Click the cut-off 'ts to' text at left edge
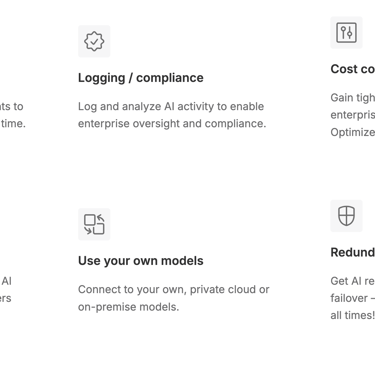375x366 pixels. (x=12, y=106)
